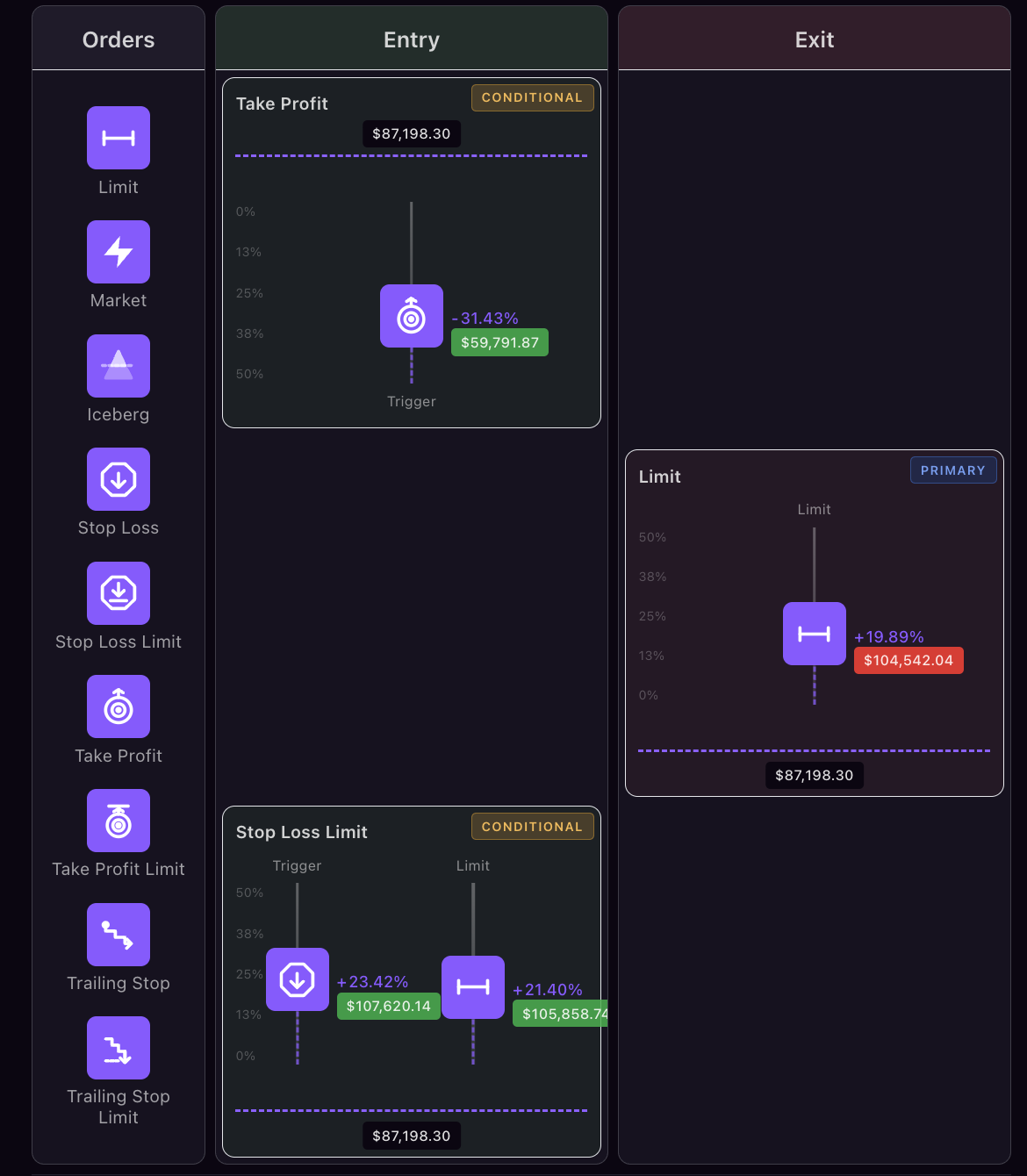
Task: Click the Stop Loss Limit trigger handle
Action: click(x=298, y=979)
